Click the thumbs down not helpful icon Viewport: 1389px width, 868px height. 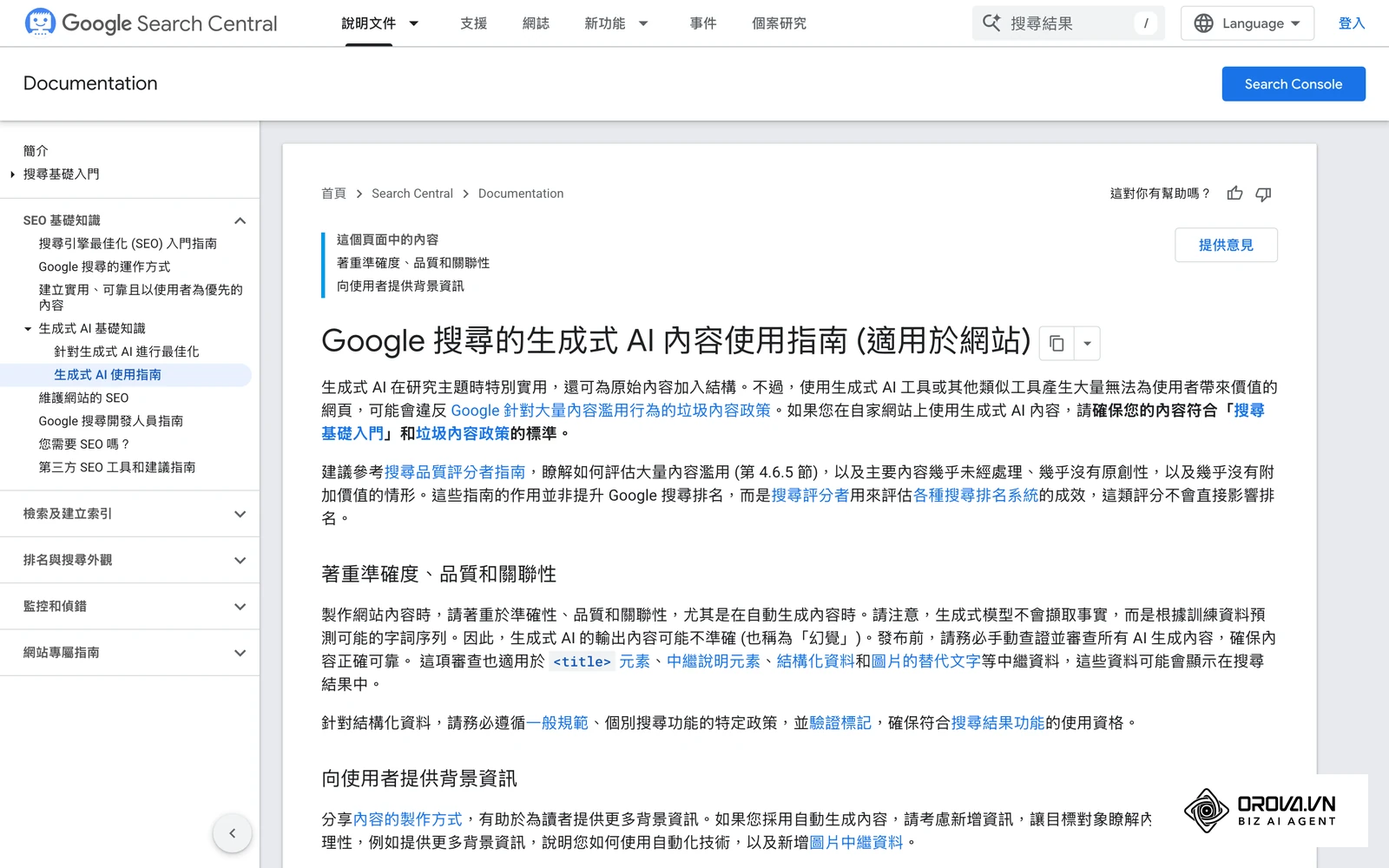click(1264, 194)
